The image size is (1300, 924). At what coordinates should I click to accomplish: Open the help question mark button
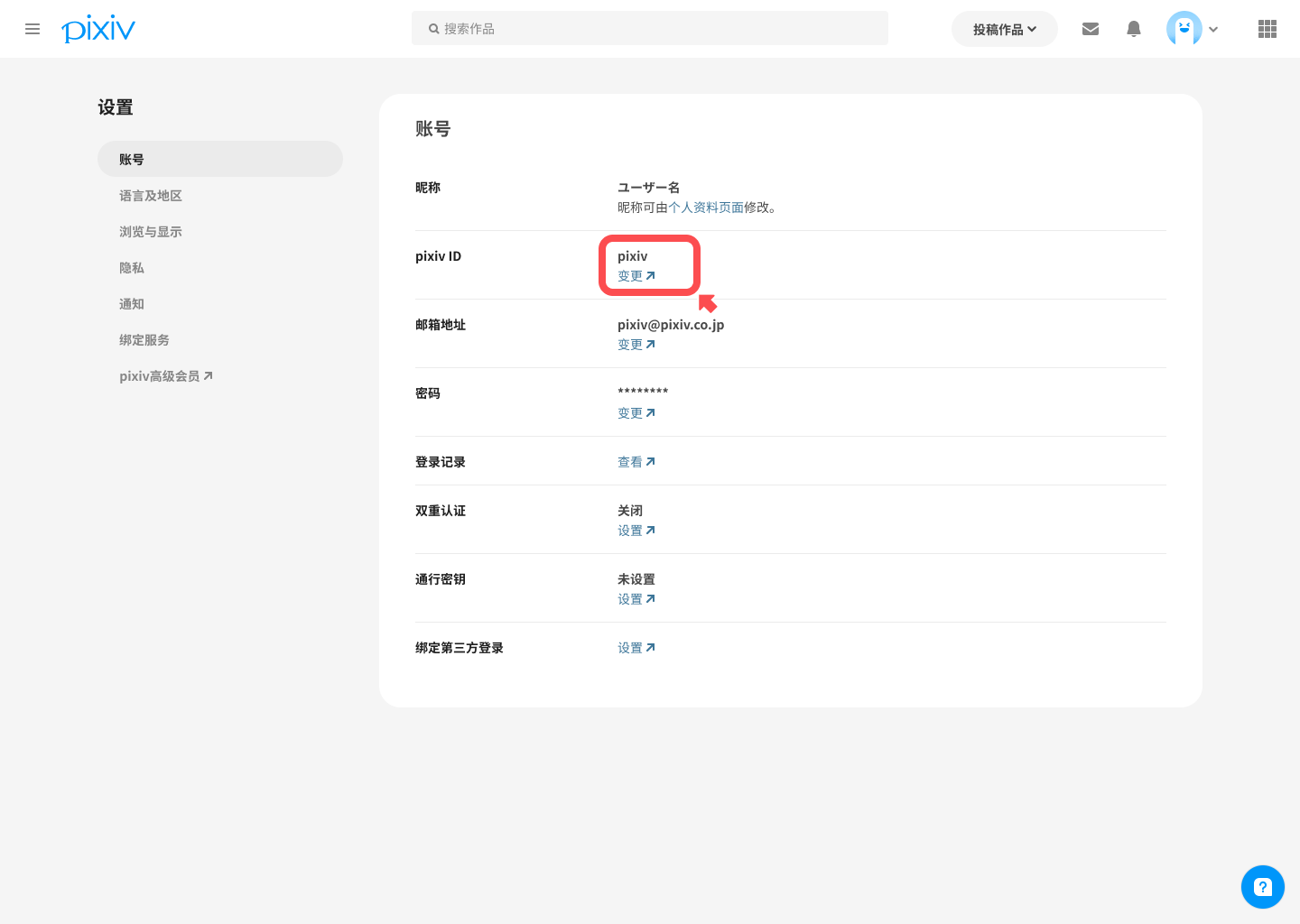click(x=1262, y=887)
